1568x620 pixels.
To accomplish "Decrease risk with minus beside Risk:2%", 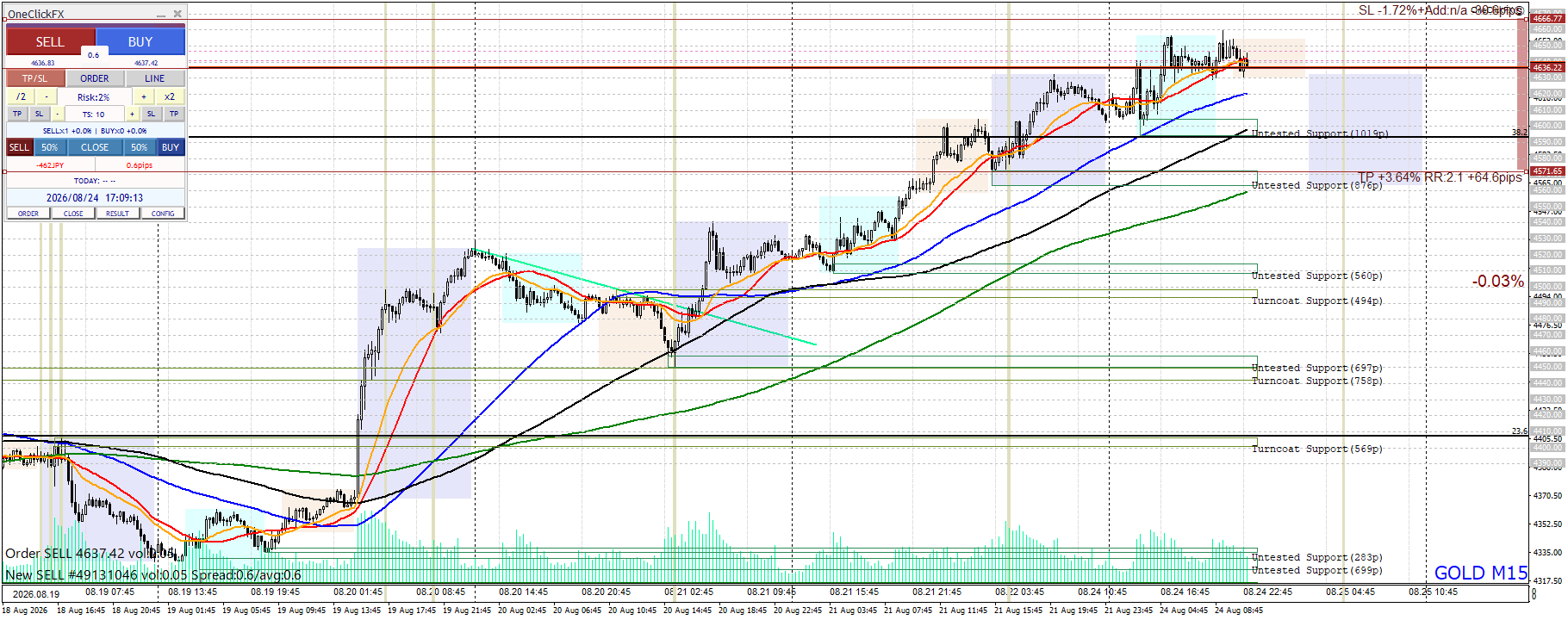I will pyautogui.click(x=47, y=96).
